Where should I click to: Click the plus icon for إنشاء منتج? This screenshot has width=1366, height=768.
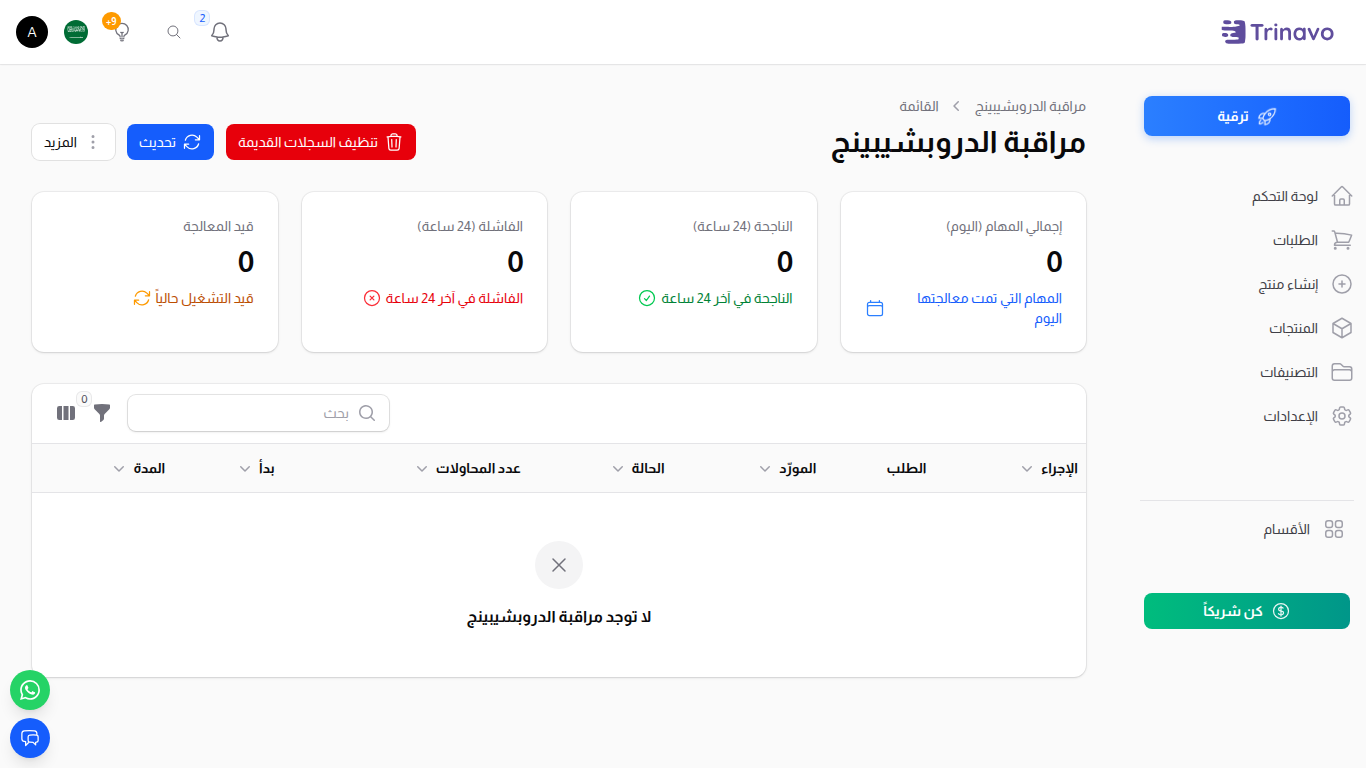[x=1343, y=284]
